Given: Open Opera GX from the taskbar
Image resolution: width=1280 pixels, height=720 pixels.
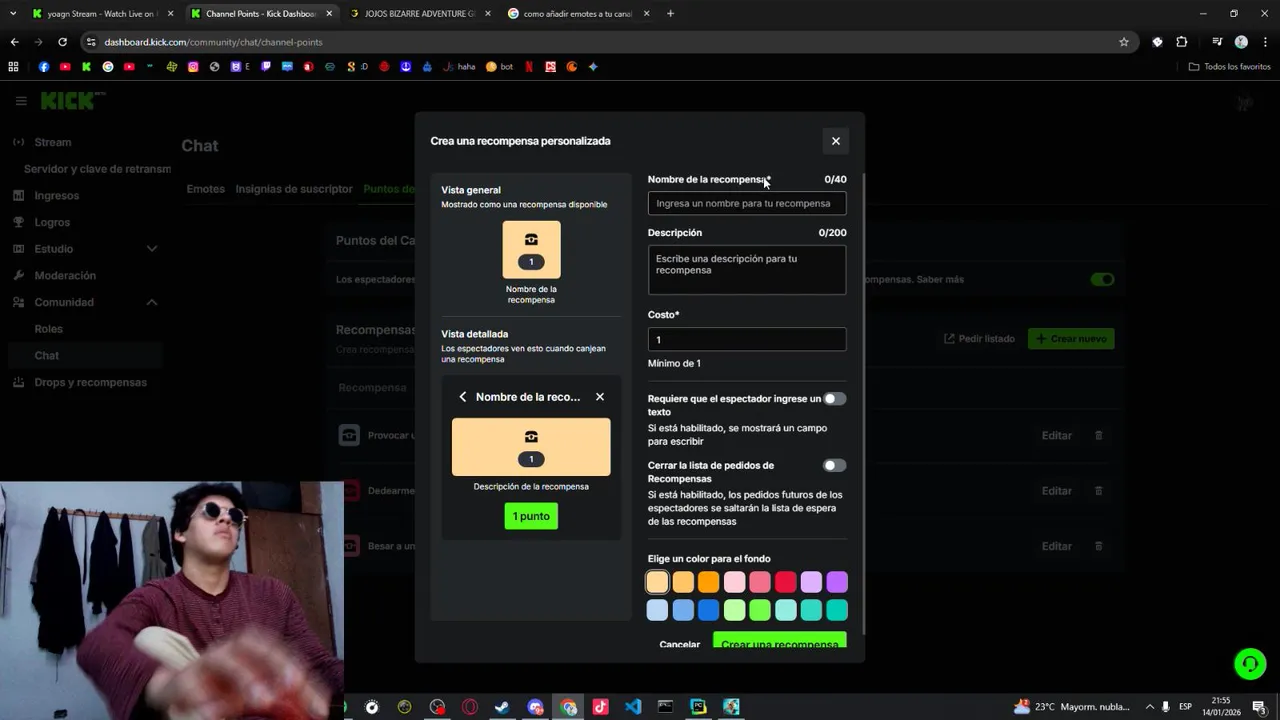Looking at the screenshot, I should (470, 707).
